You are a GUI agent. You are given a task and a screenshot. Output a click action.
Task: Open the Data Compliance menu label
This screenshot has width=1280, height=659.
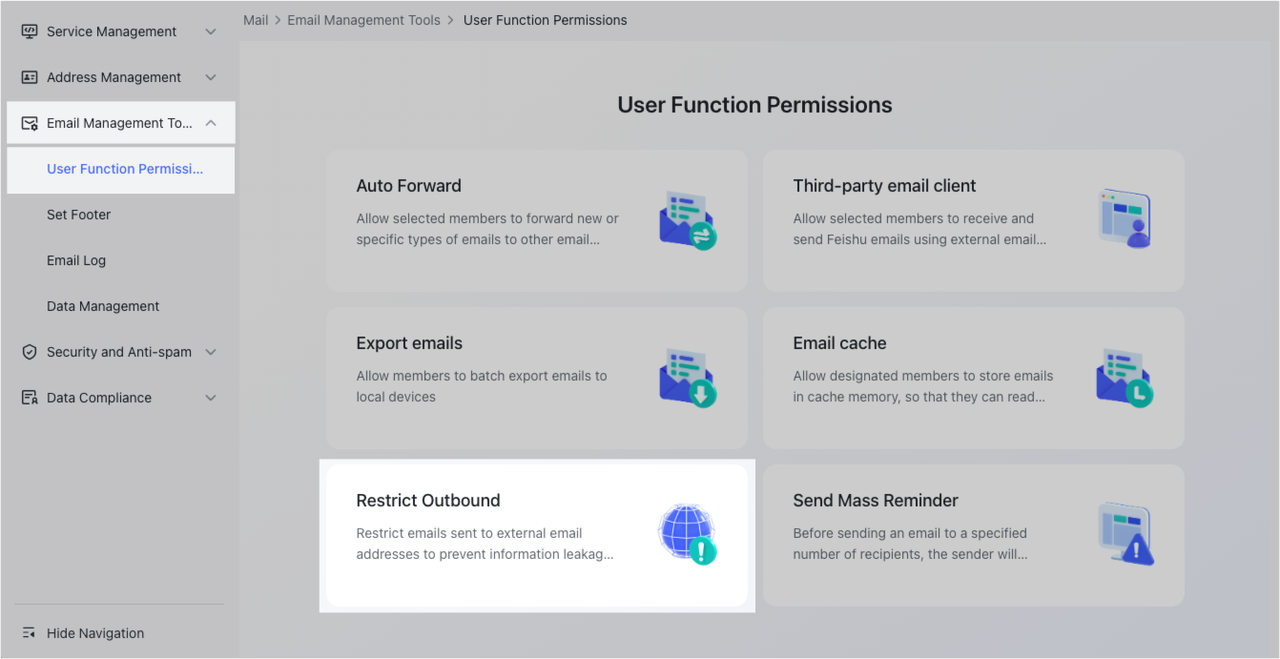[x=99, y=398]
